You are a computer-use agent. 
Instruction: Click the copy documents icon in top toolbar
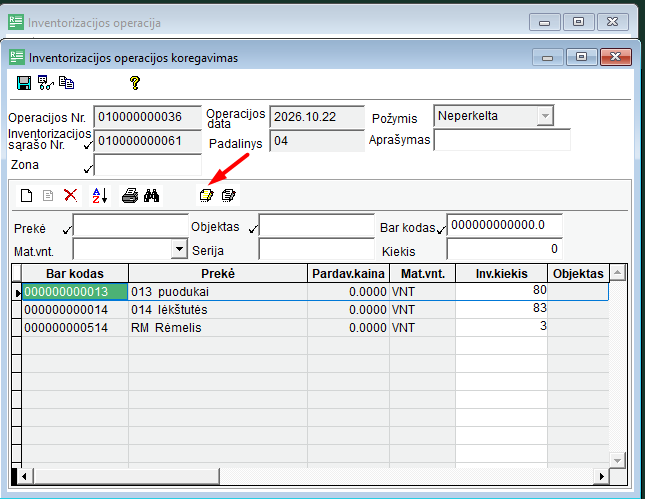coord(66,83)
